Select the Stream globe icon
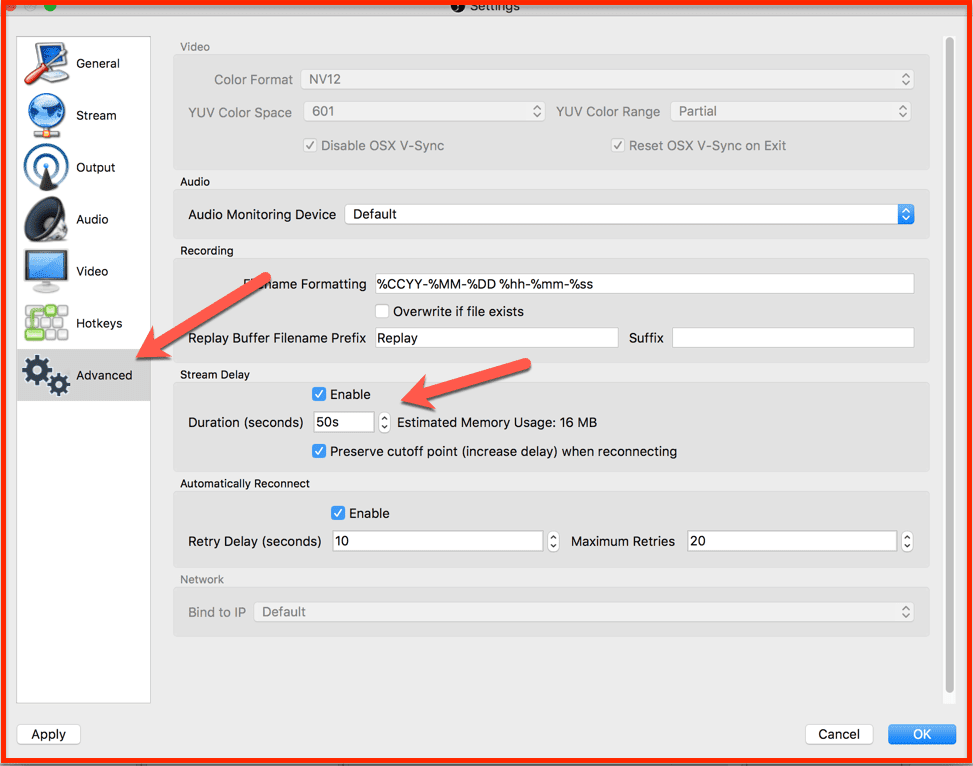Image resolution: width=973 pixels, height=766 pixels. pyautogui.click(x=46, y=116)
